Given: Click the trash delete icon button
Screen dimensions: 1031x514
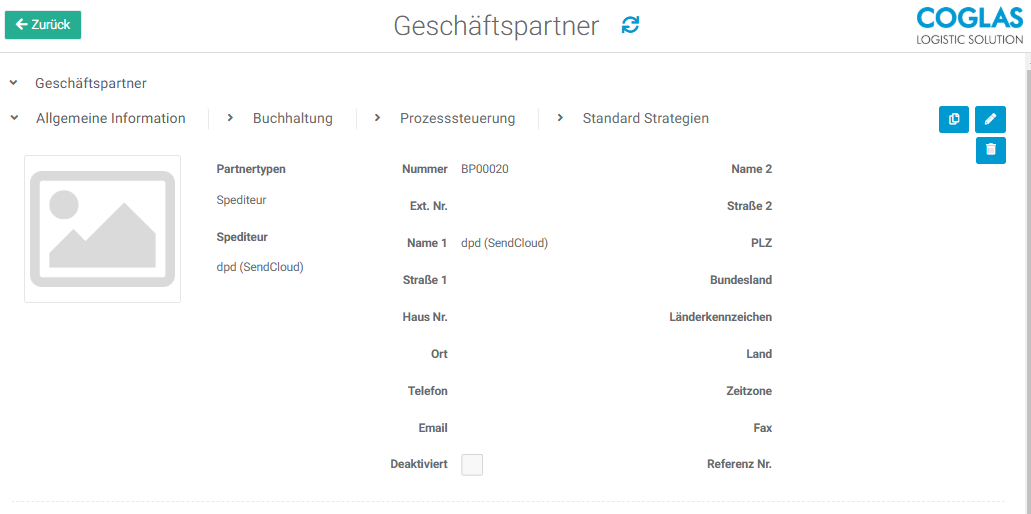Looking at the screenshot, I should (x=991, y=150).
